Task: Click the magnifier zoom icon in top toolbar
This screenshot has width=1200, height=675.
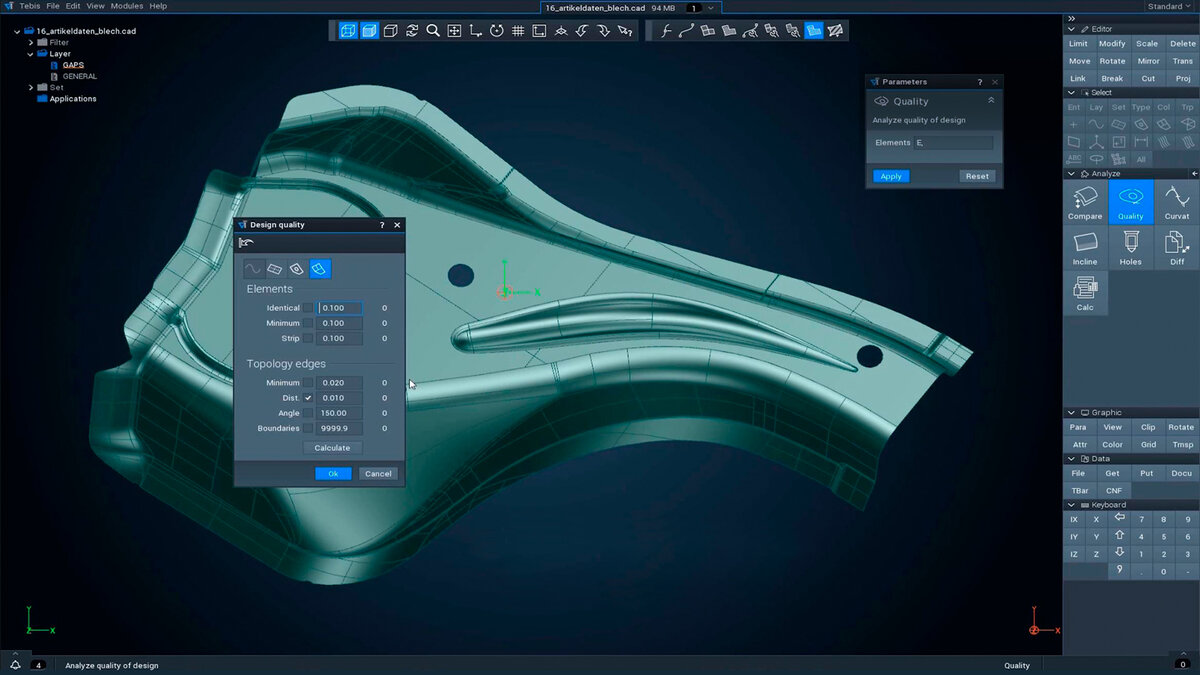Action: click(x=433, y=31)
